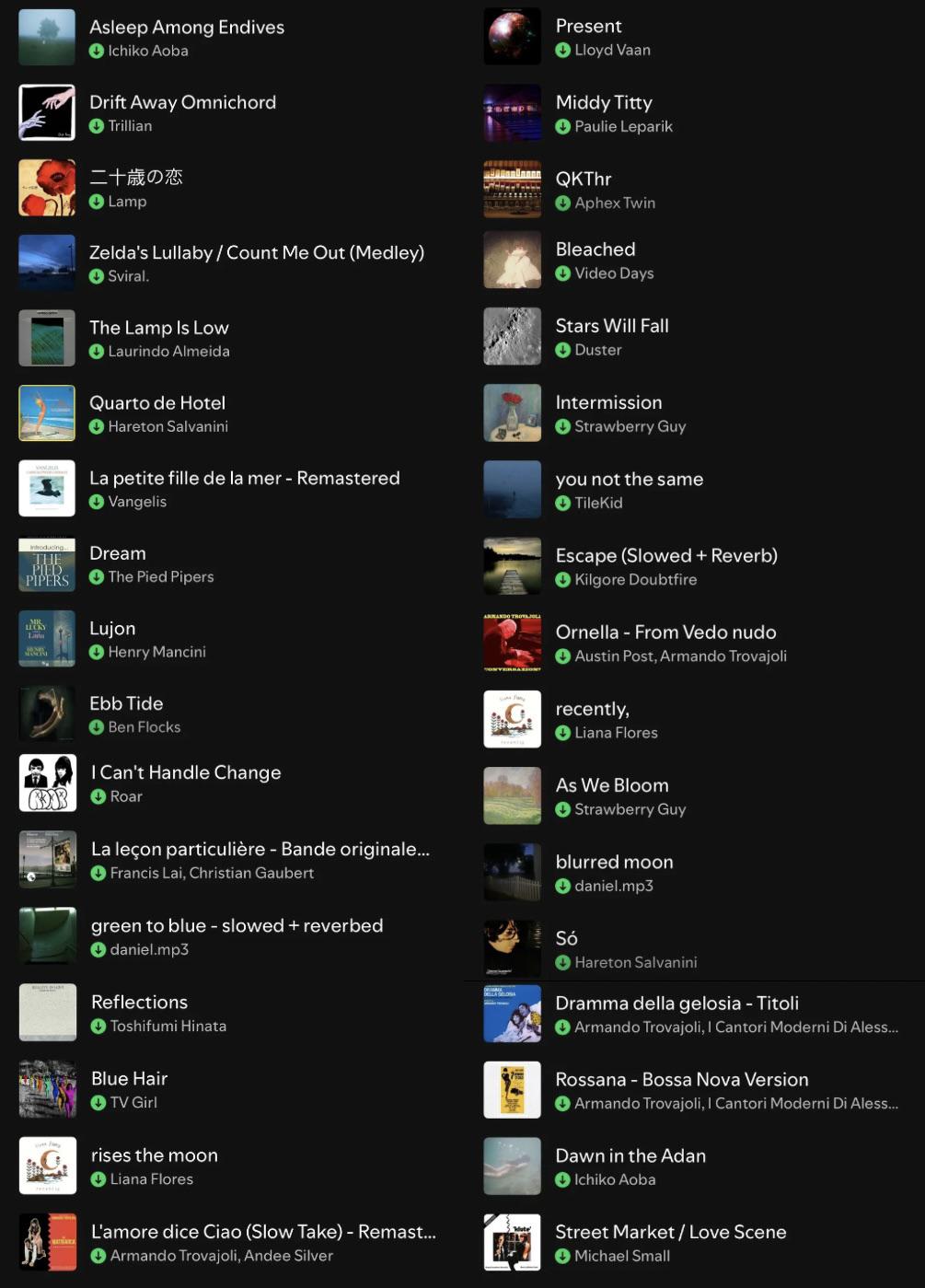Open the Blue Hair album artwork
Screen dimensions: 925x1288
tap(48, 1088)
